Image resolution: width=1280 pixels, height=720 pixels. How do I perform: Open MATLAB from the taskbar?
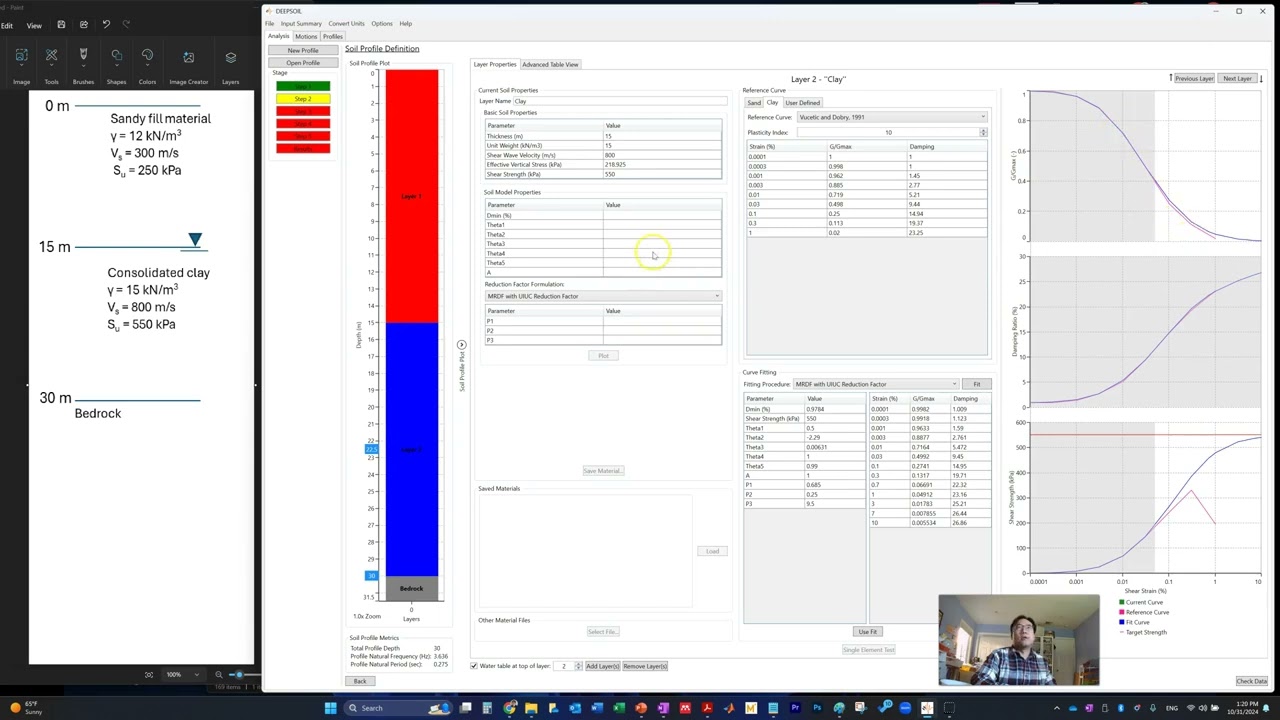pyautogui.click(x=729, y=708)
